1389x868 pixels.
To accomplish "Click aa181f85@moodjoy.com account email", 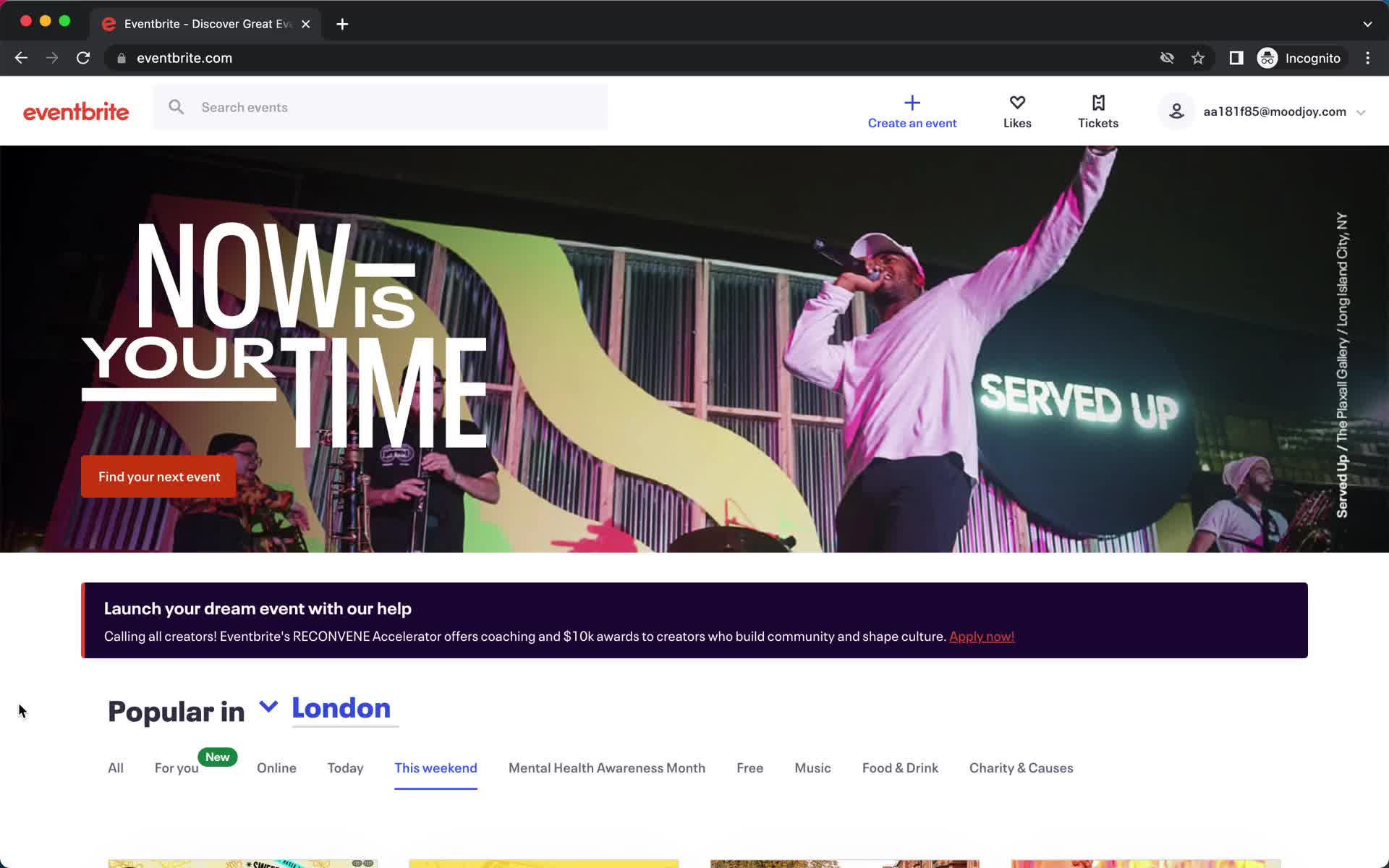I will tap(1275, 111).
